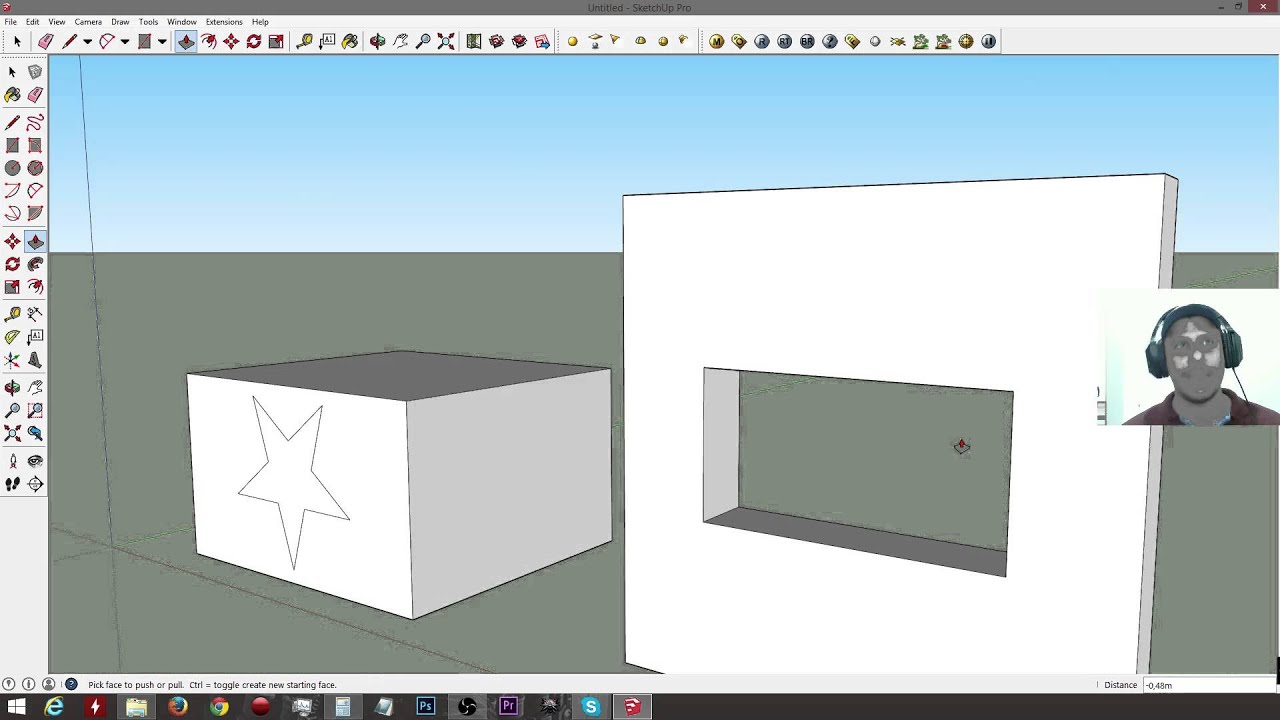Screen dimensions: 1280x720
Task: Open the File menu
Action: [x=10, y=22]
